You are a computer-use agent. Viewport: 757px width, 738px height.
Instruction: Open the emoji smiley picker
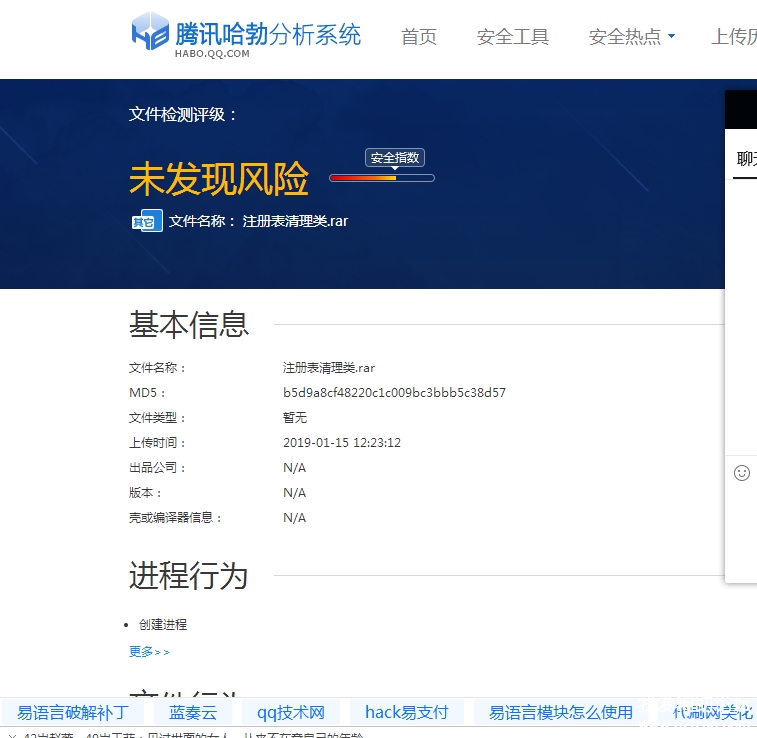coord(742,473)
